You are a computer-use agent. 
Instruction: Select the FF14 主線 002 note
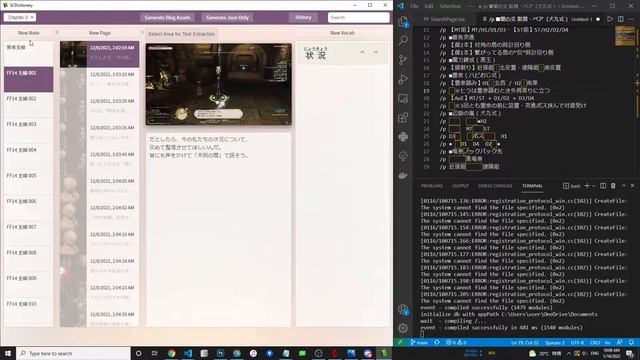click(x=29, y=105)
